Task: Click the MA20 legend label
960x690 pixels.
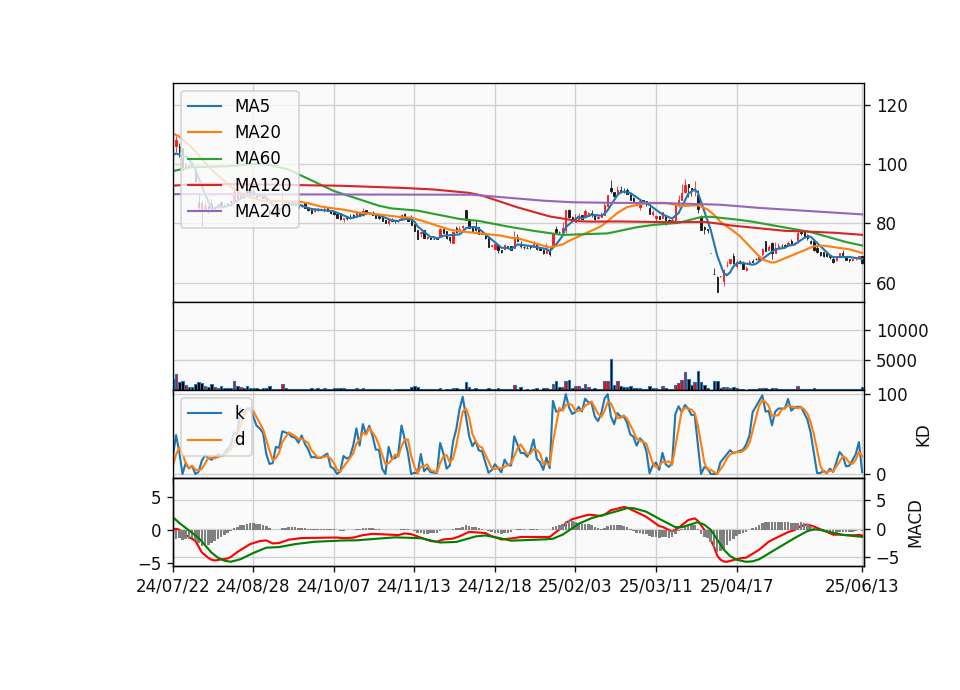Action: [x=258, y=132]
